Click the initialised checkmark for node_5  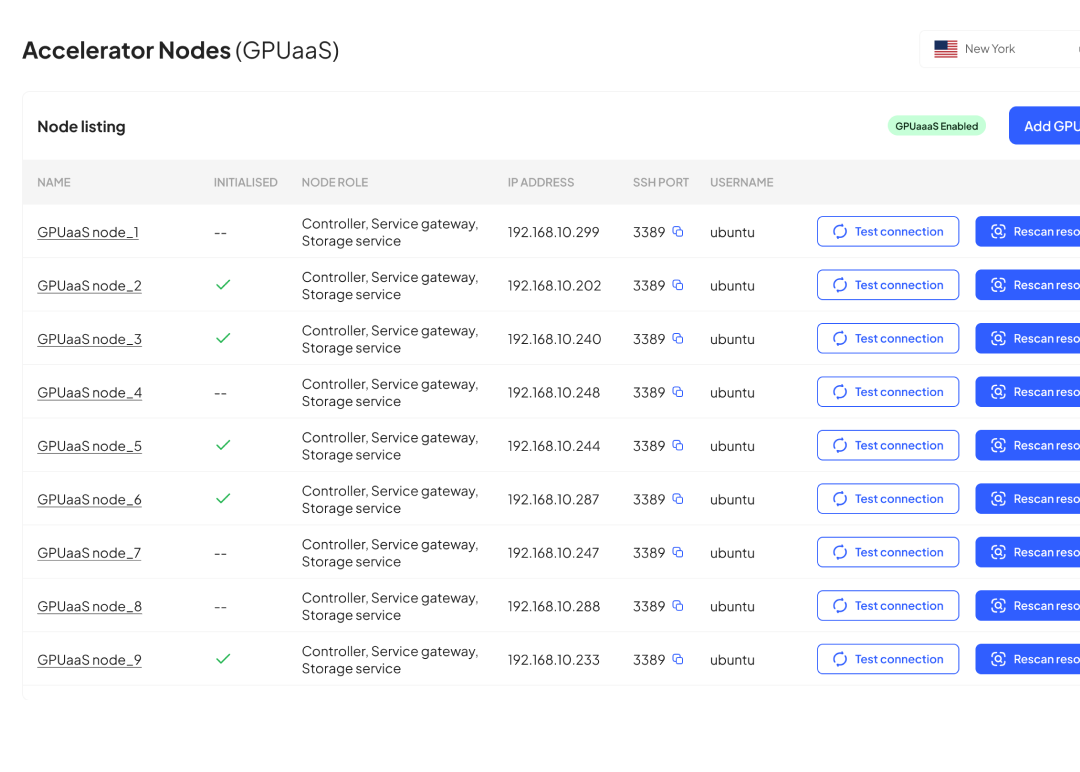(x=223, y=445)
